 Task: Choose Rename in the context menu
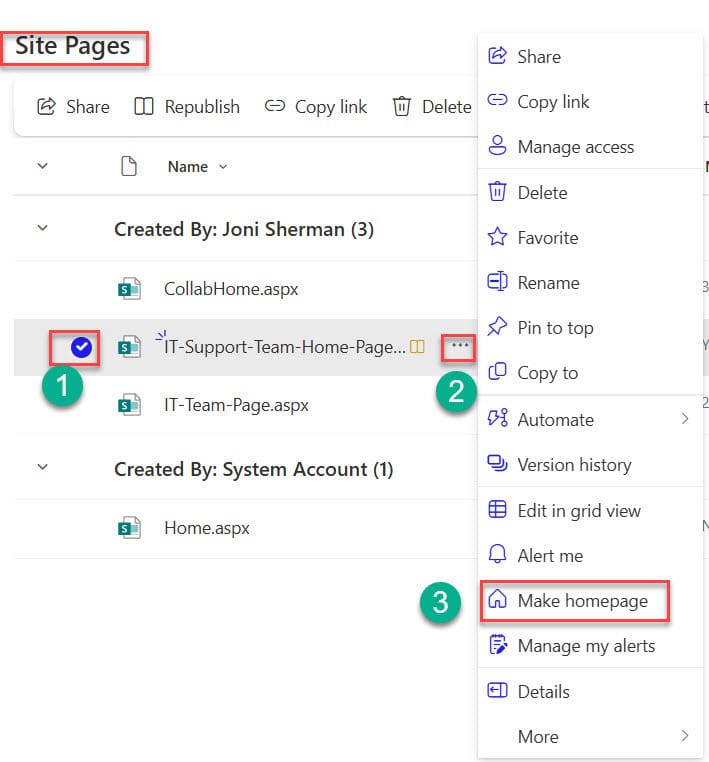[x=590, y=282]
